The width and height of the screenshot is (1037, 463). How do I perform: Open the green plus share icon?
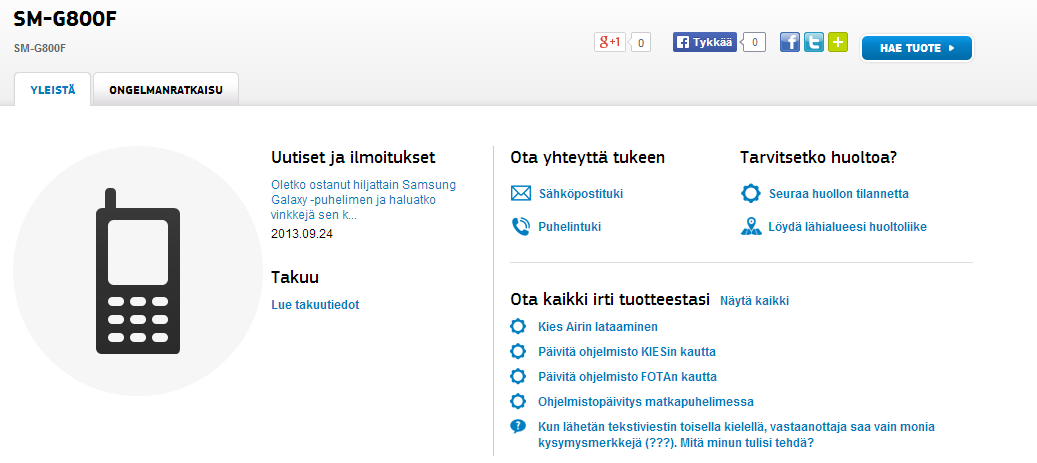pos(838,42)
